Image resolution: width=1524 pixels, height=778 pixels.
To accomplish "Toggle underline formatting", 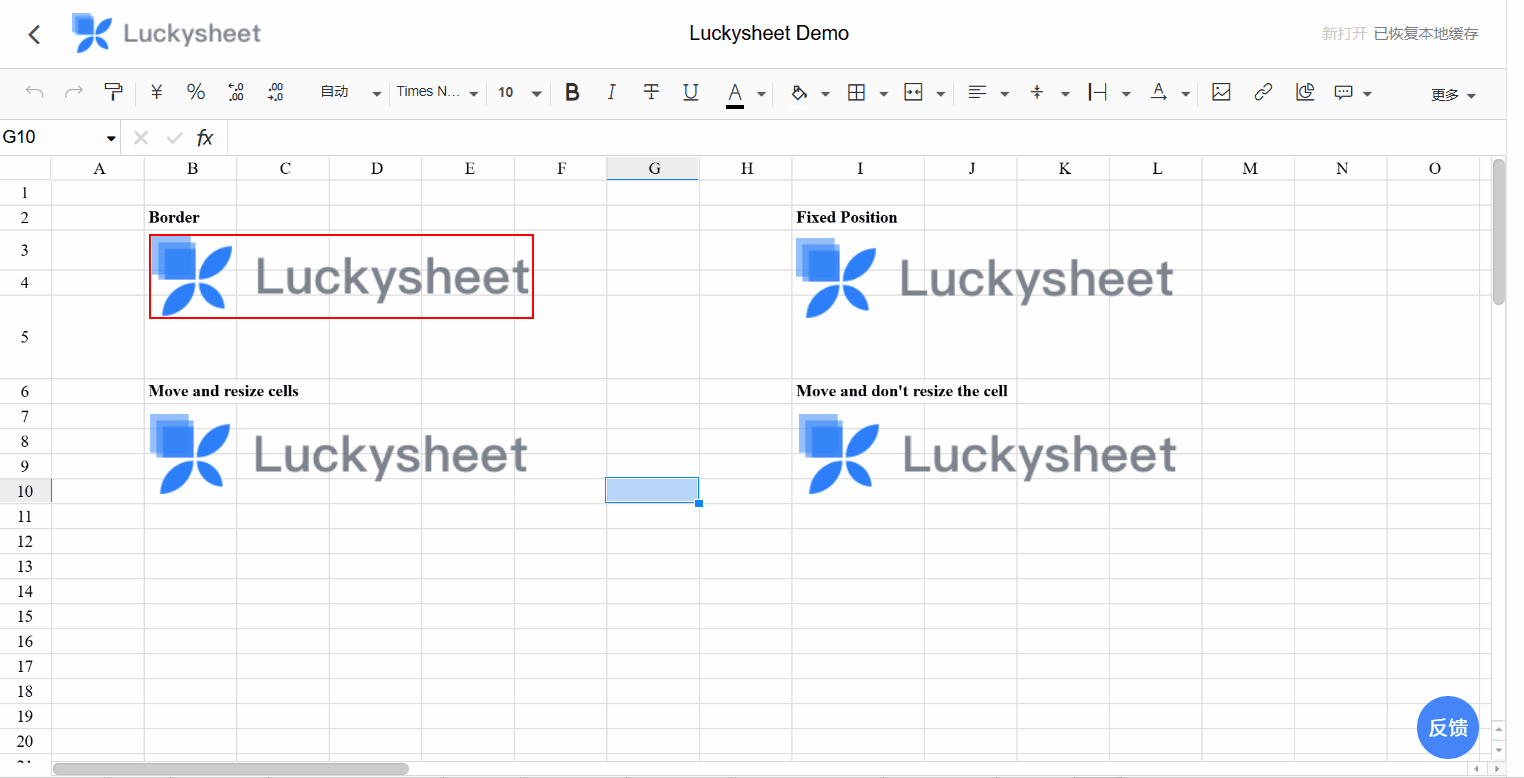I will coord(691,93).
